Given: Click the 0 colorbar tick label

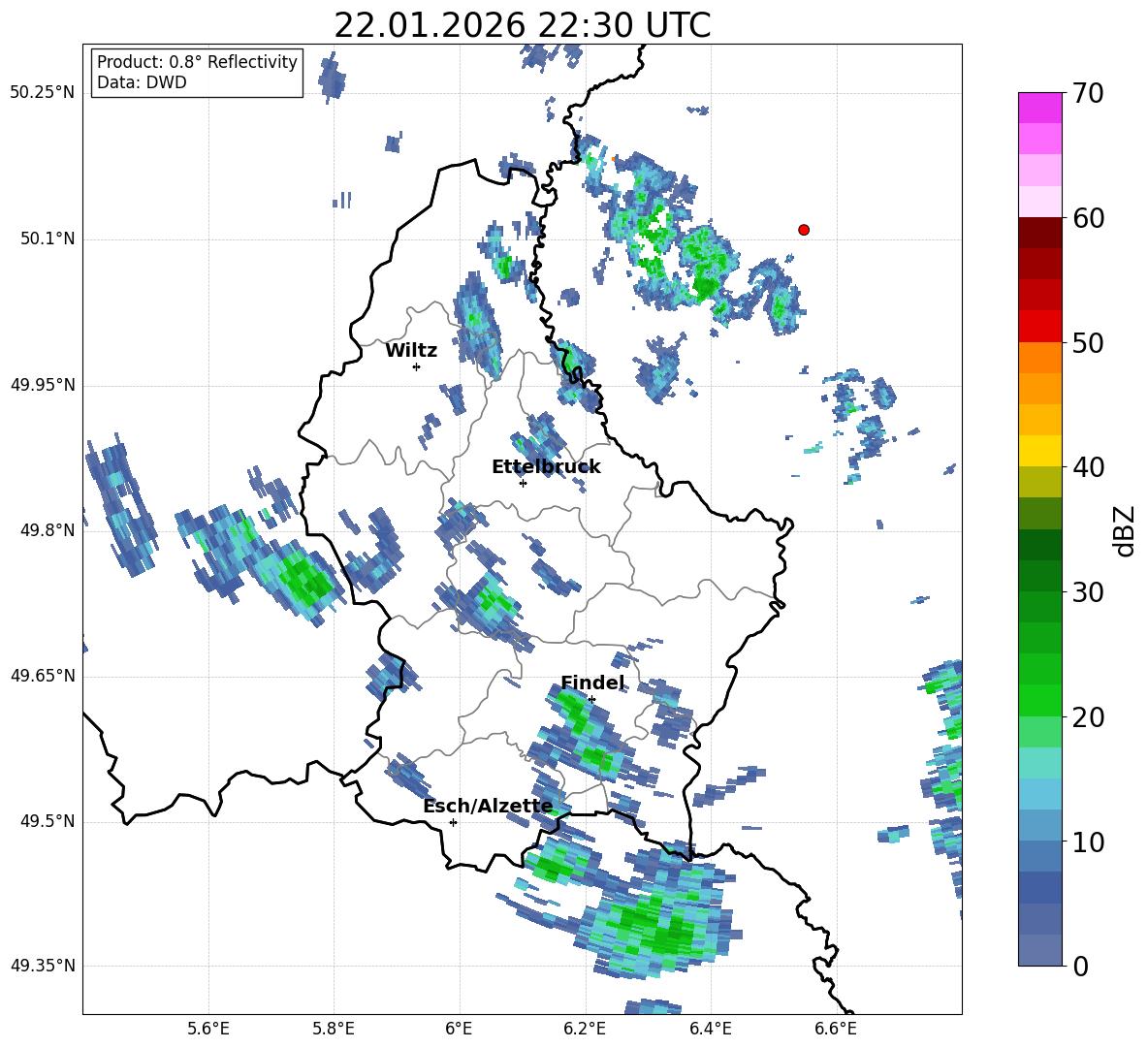Looking at the screenshot, I should click(x=1080, y=967).
